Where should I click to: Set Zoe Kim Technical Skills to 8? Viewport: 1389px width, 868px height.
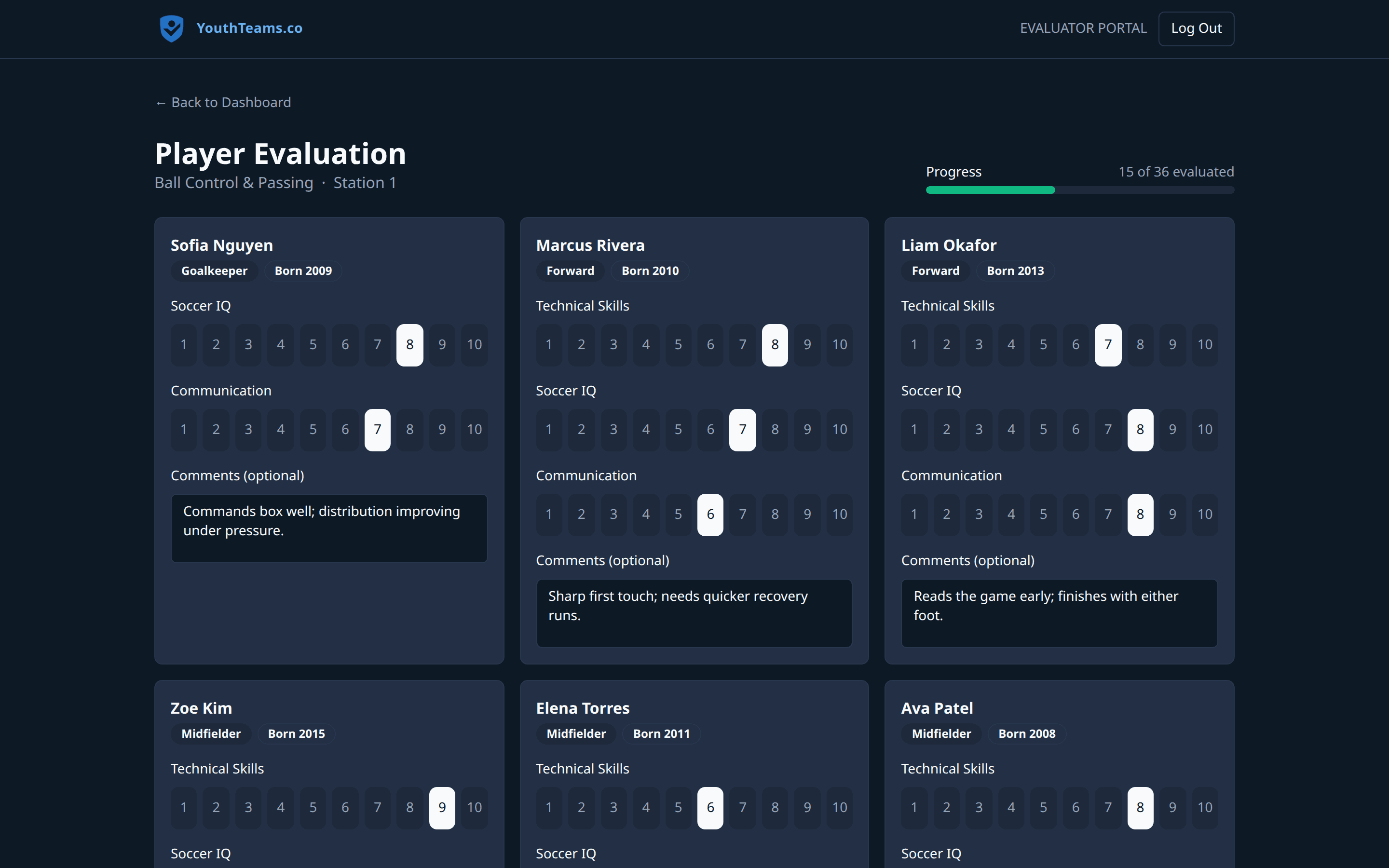[x=410, y=808]
